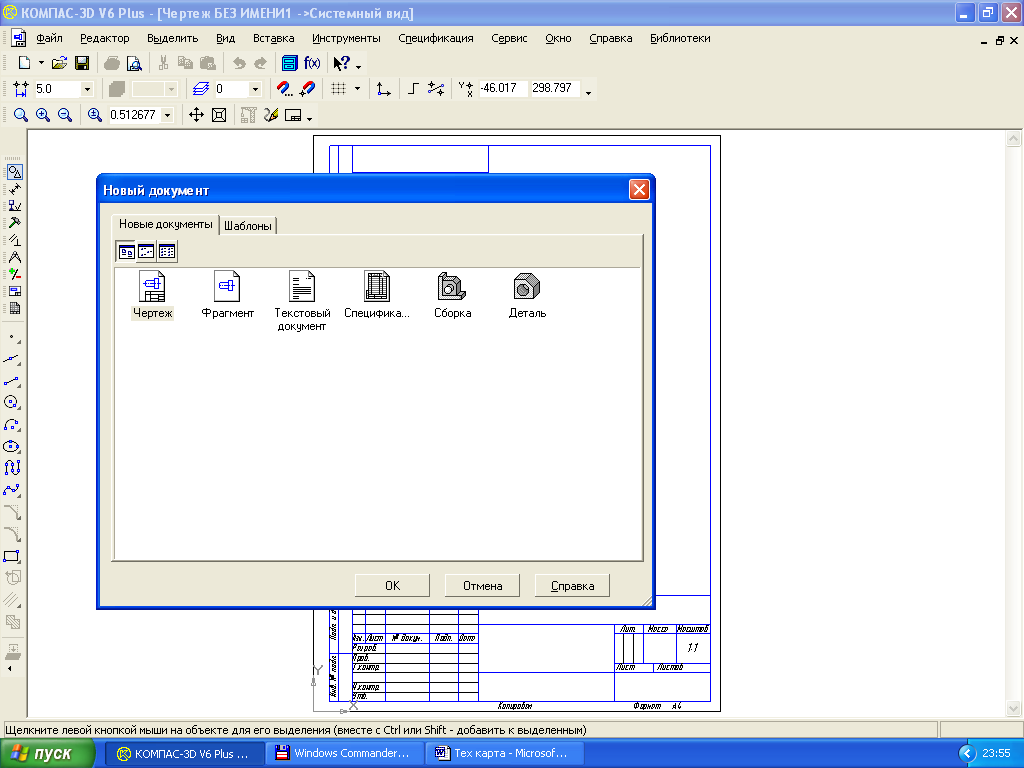Switch dialog to list view

(167, 251)
